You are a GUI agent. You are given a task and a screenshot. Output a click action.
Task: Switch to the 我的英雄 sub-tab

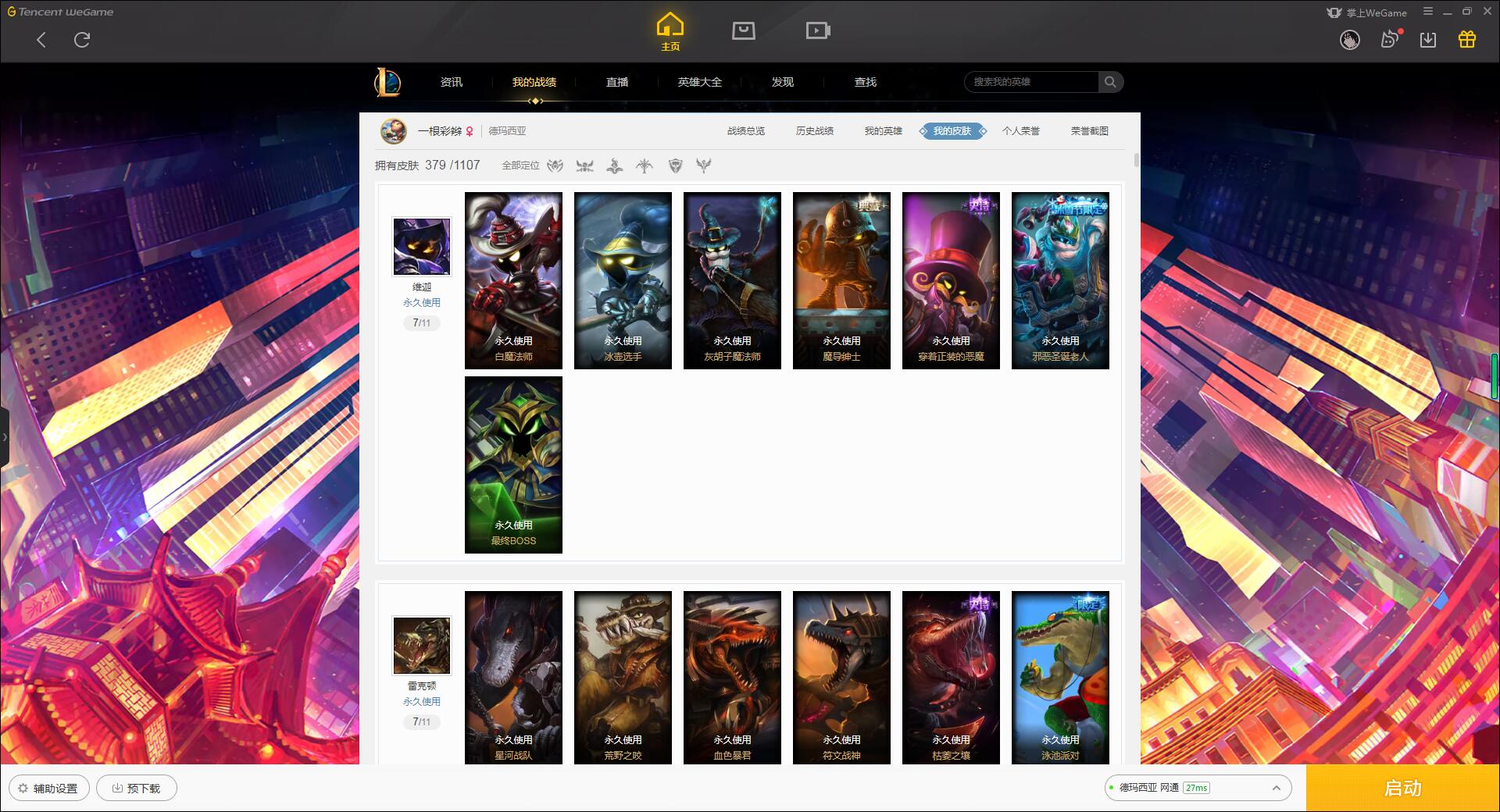point(884,131)
